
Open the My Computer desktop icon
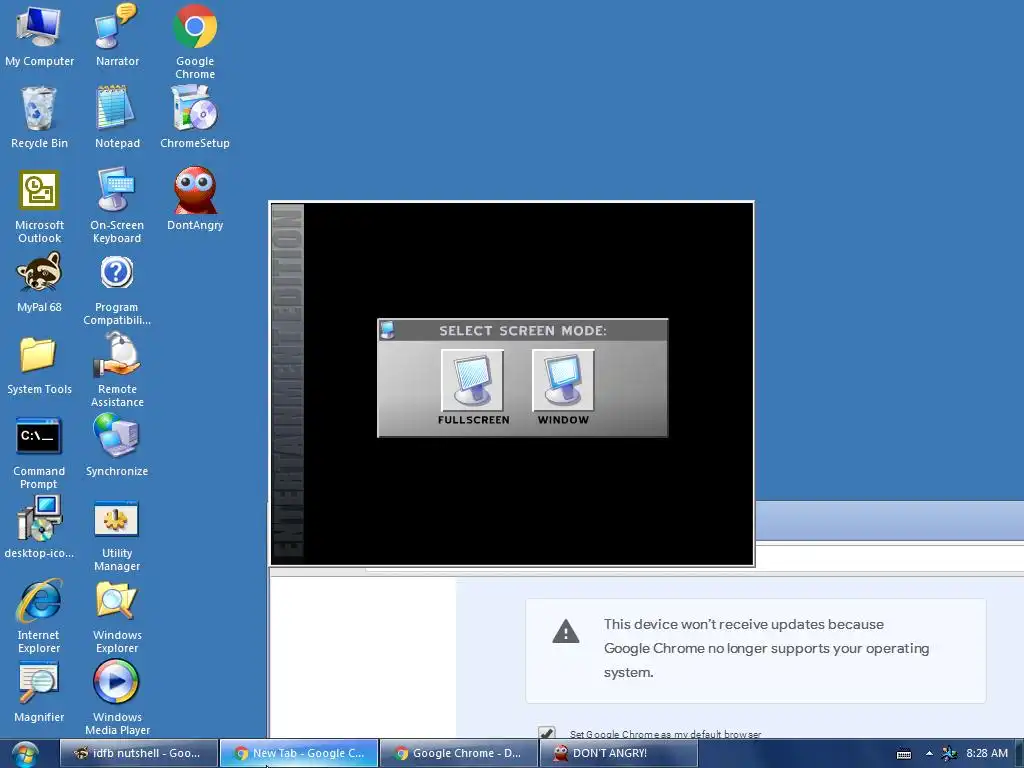click(x=39, y=35)
